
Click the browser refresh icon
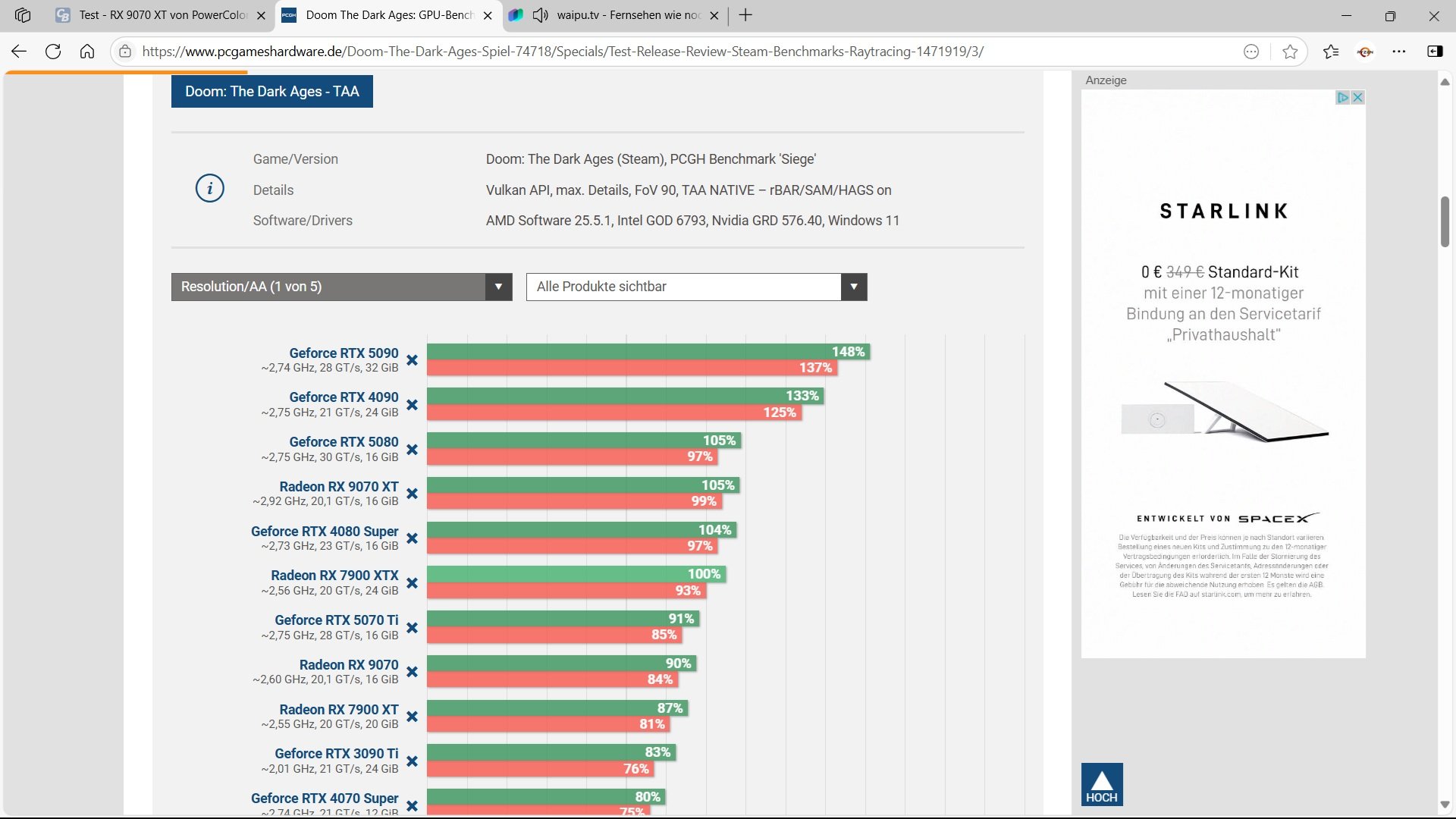(x=53, y=52)
